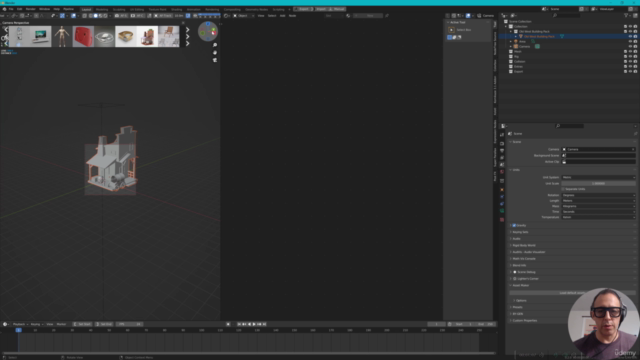Click the viewport zoom magnifier icon
This screenshot has width=640, height=360.
tap(215, 45)
